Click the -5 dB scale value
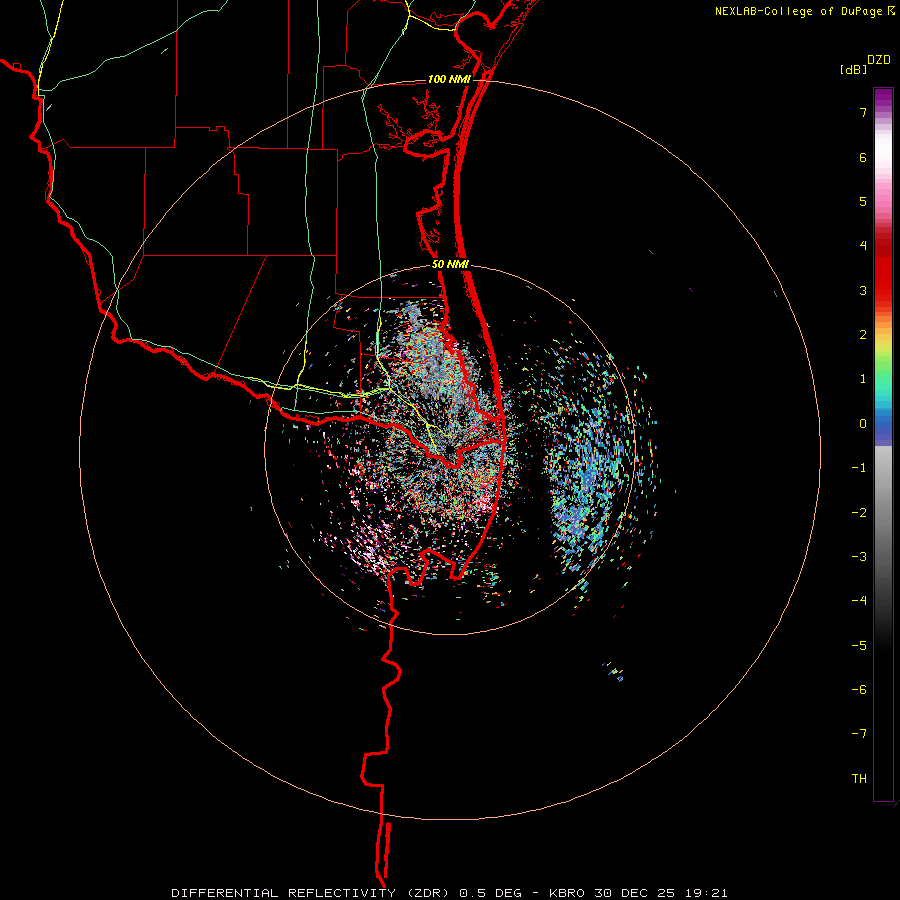Screen dimensions: 900x900 [x=859, y=646]
